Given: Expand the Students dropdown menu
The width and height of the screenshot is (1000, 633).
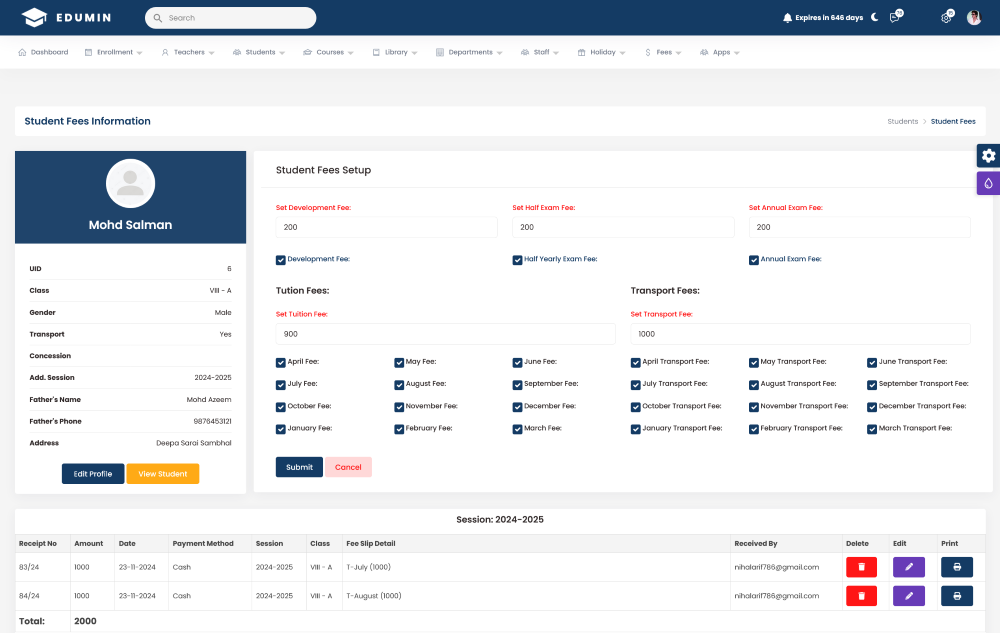Looking at the screenshot, I should pos(259,52).
